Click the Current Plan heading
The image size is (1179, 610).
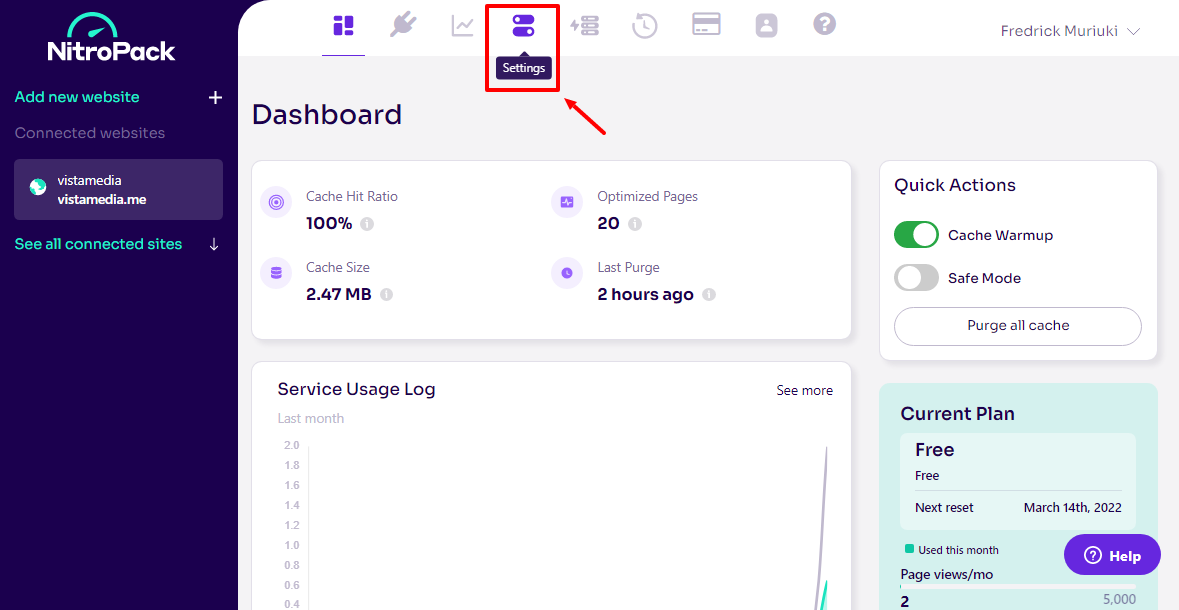click(957, 414)
